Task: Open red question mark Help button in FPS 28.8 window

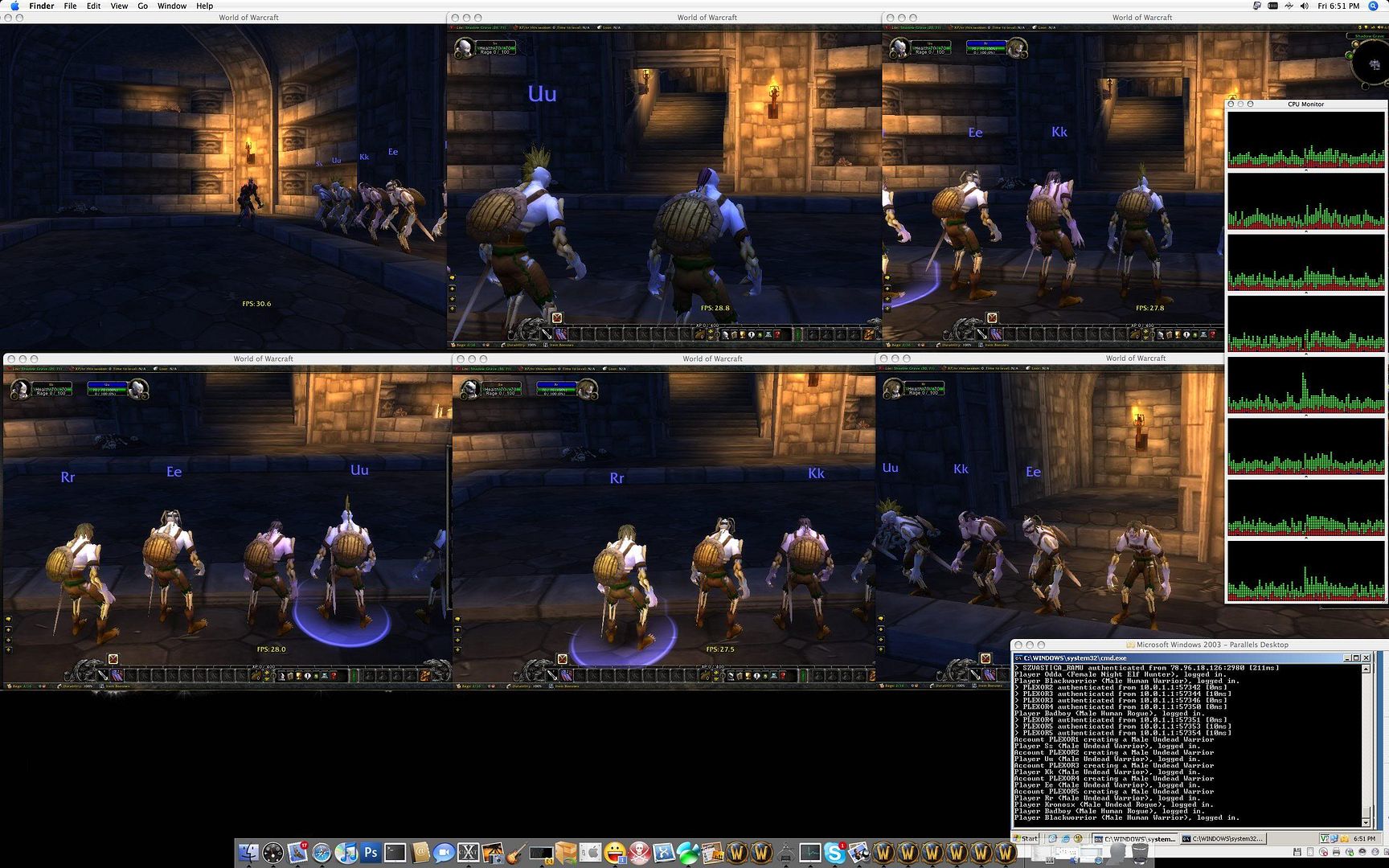Action: point(777,334)
